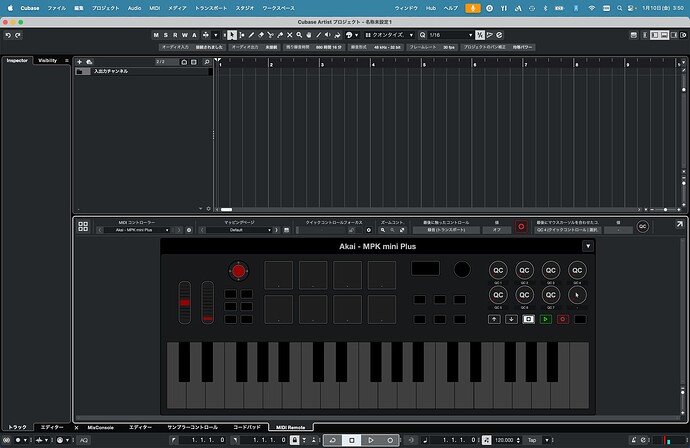
Task: Click the down arrow button on MPK mini
Action: (x=511, y=319)
